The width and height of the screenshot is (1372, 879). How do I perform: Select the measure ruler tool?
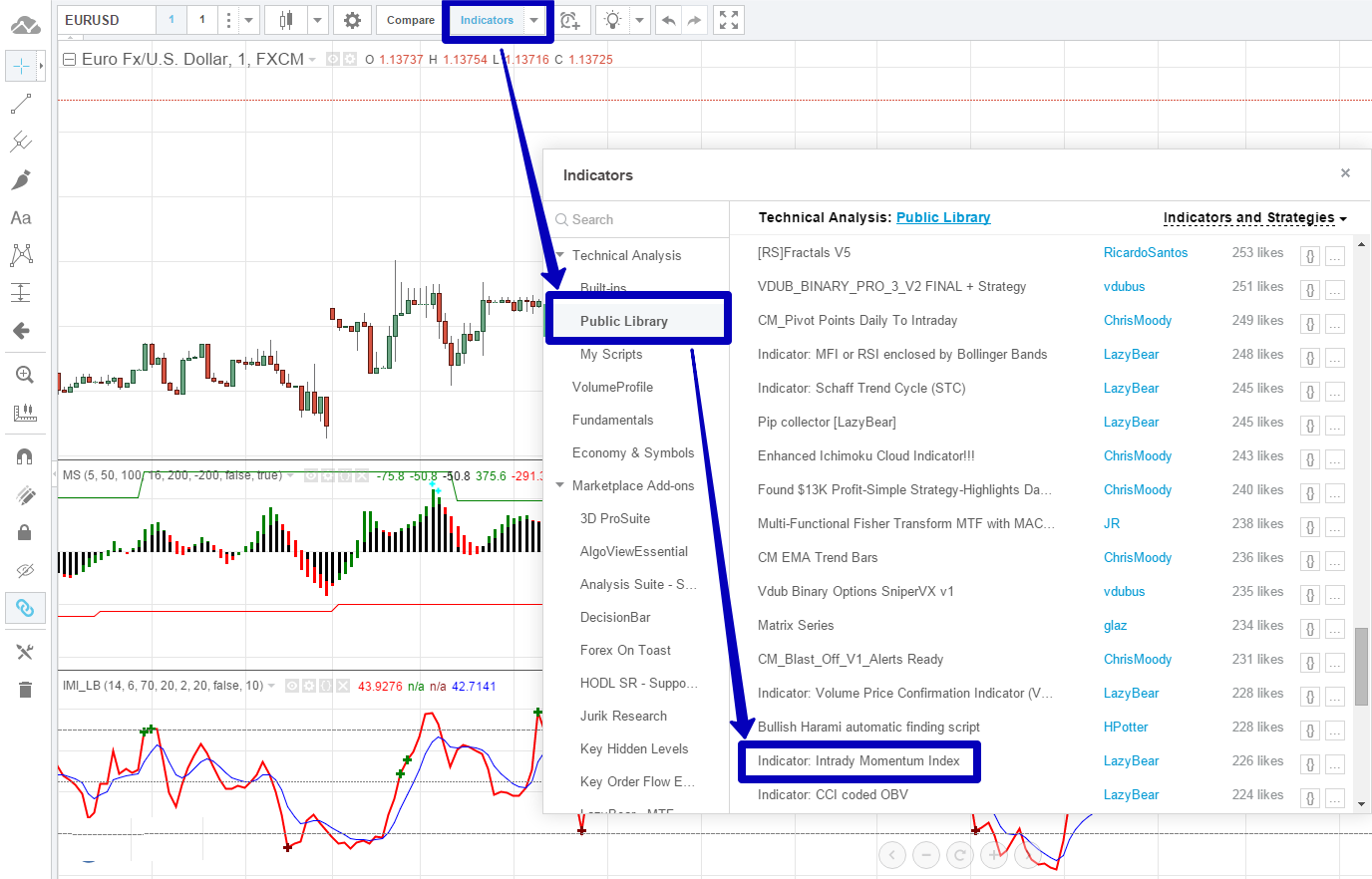[25, 413]
